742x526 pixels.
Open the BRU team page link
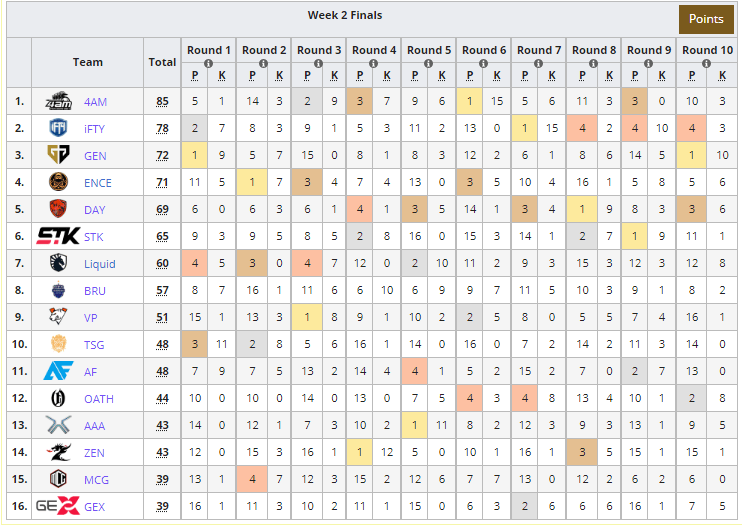click(x=95, y=291)
